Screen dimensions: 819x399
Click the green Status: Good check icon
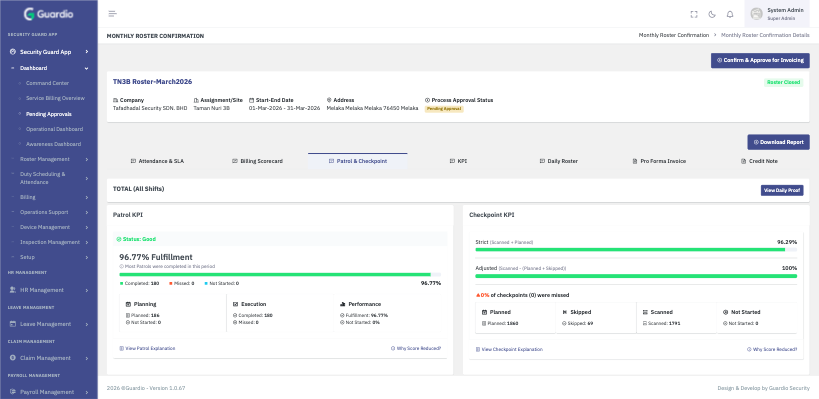pyautogui.click(x=119, y=239)
